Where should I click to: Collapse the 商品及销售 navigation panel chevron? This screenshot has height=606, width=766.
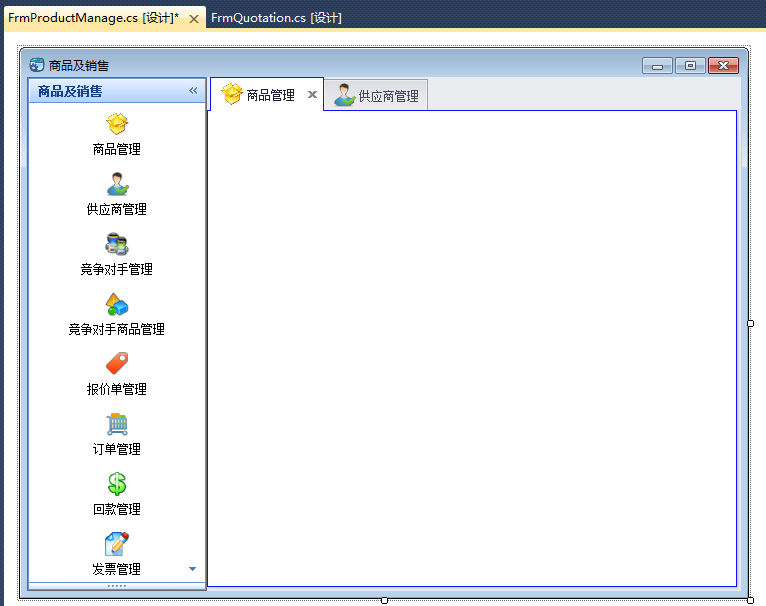(193, 90)
